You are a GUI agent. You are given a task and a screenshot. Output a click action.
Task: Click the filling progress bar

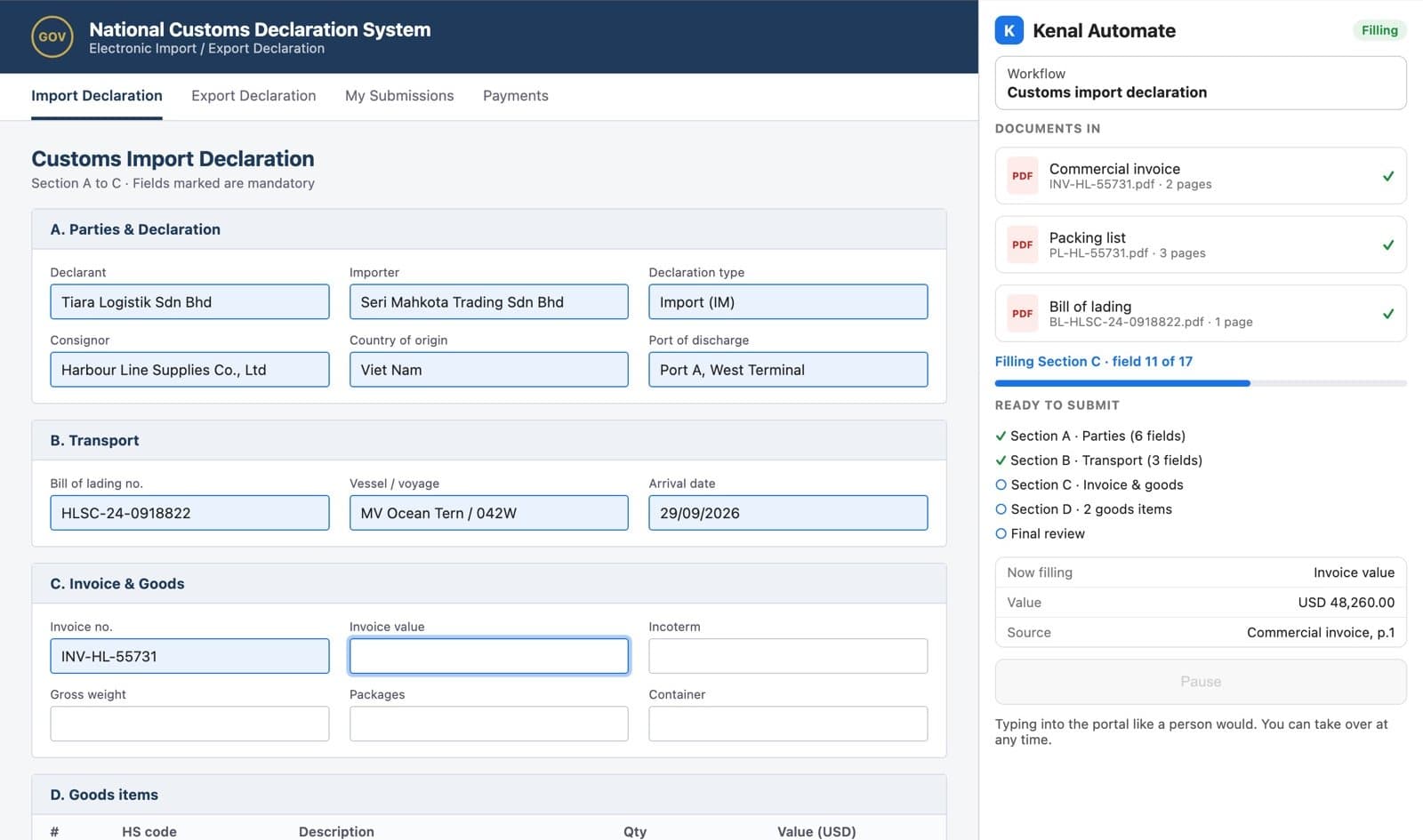[x=1201, y=383]
